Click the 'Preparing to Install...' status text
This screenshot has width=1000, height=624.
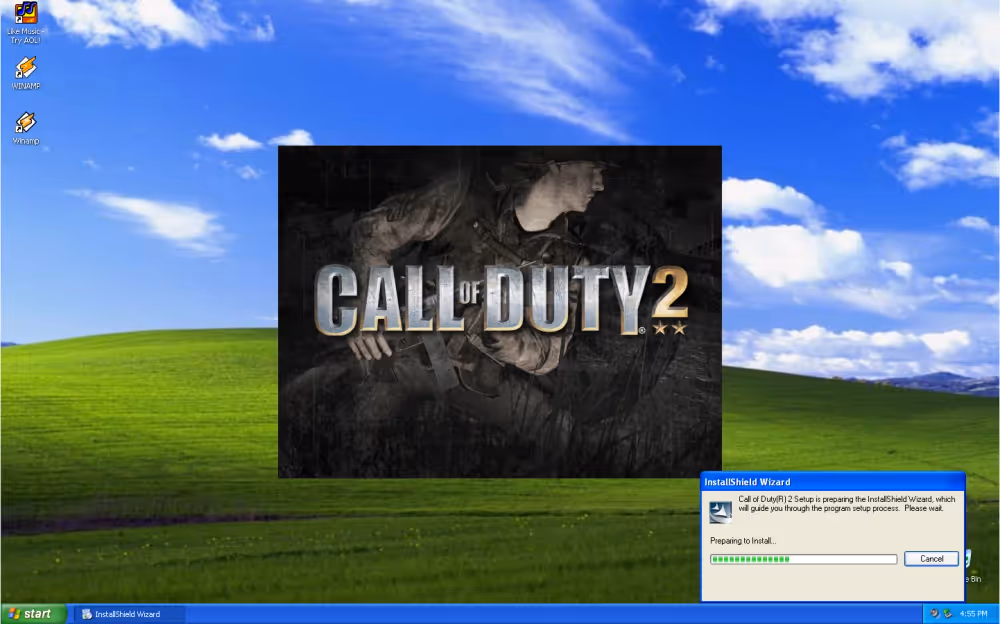(x=743, y=541)
